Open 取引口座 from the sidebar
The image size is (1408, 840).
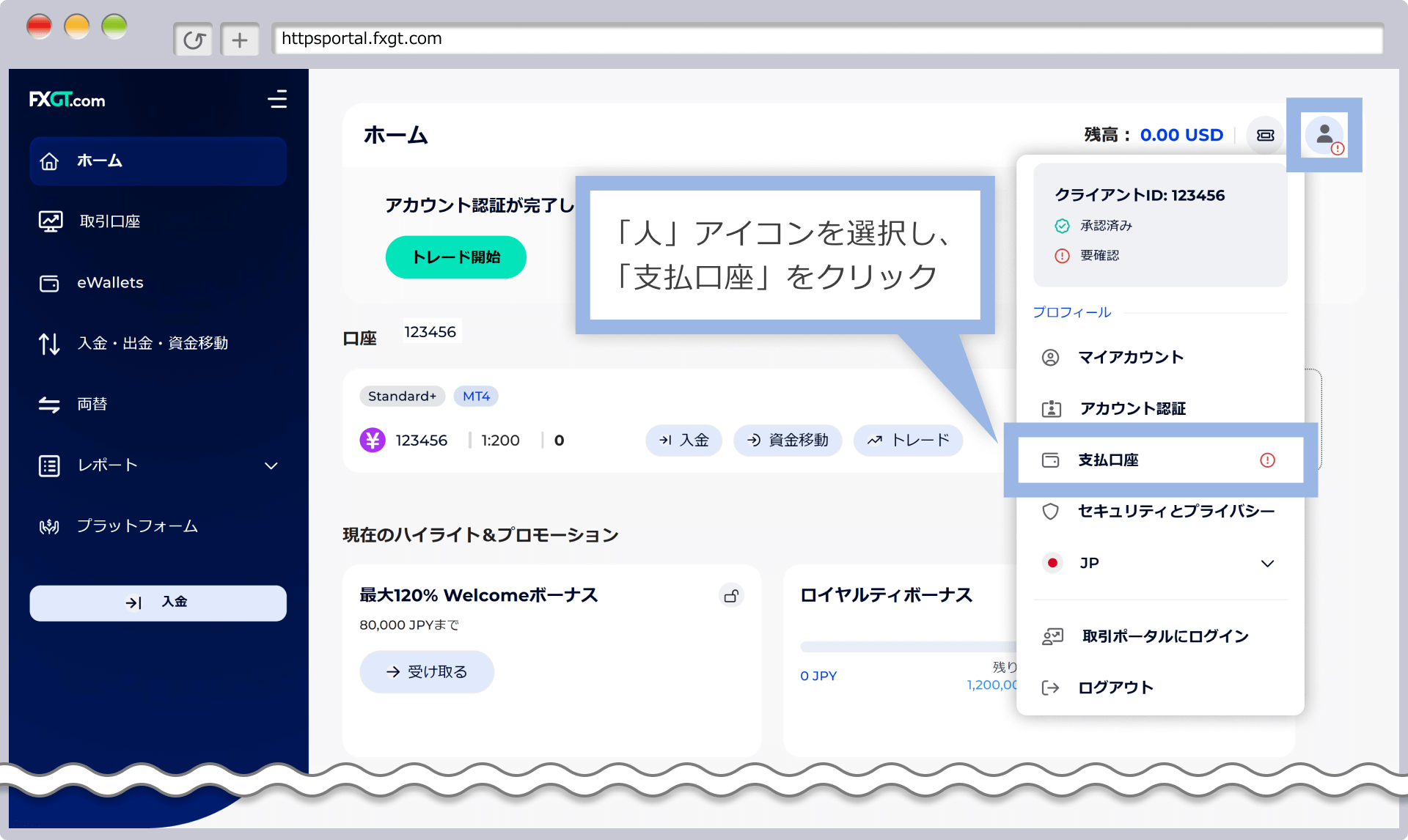49,221
